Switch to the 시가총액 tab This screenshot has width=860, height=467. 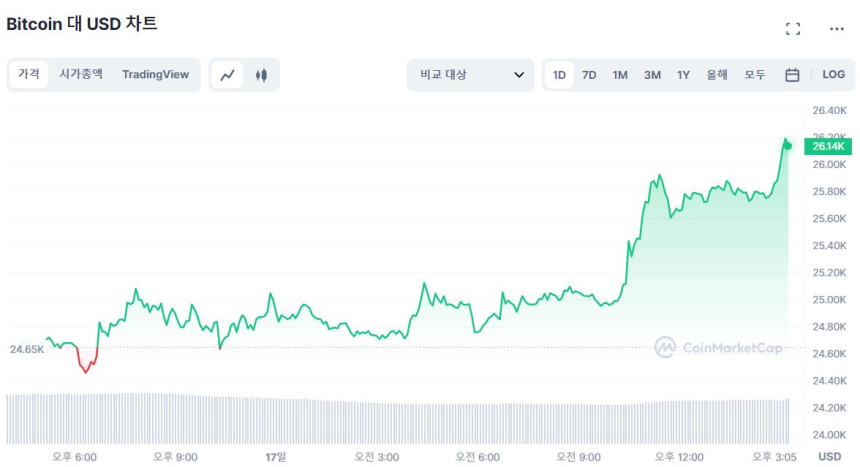81,74
